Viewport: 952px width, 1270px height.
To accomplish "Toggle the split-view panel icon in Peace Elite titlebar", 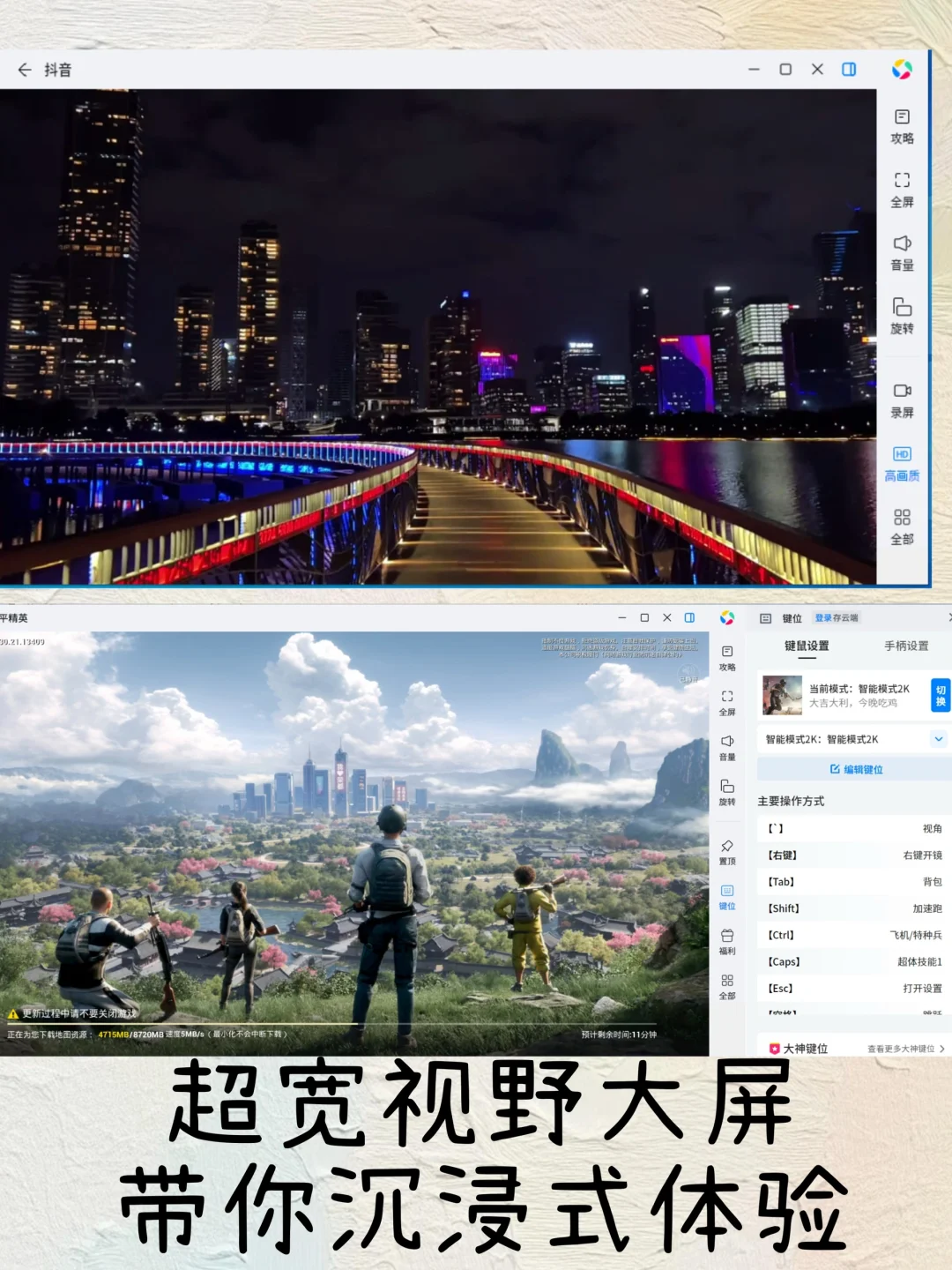I will tap(689, 618).
